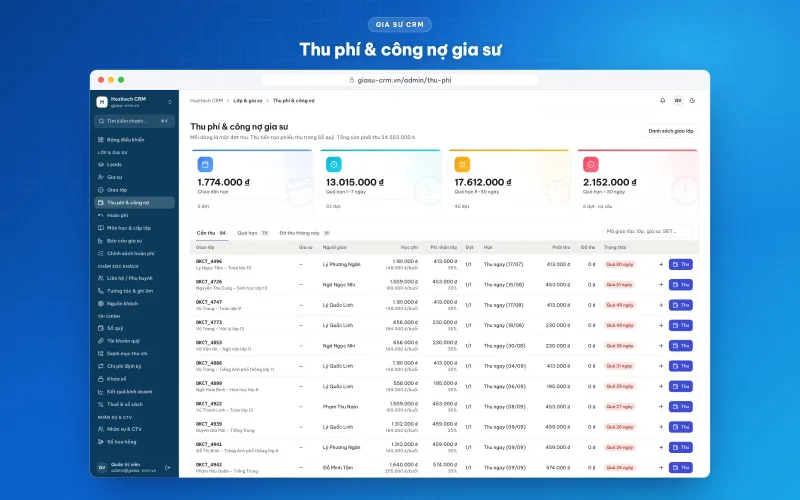Click the Gia sư sidebar icon
800x500 pixels.
click(101, 177)
